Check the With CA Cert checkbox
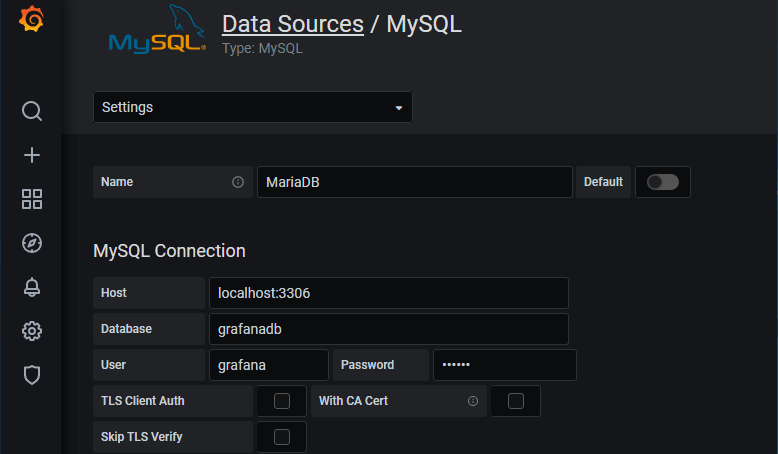778x454 pixels. click(516, 401)
